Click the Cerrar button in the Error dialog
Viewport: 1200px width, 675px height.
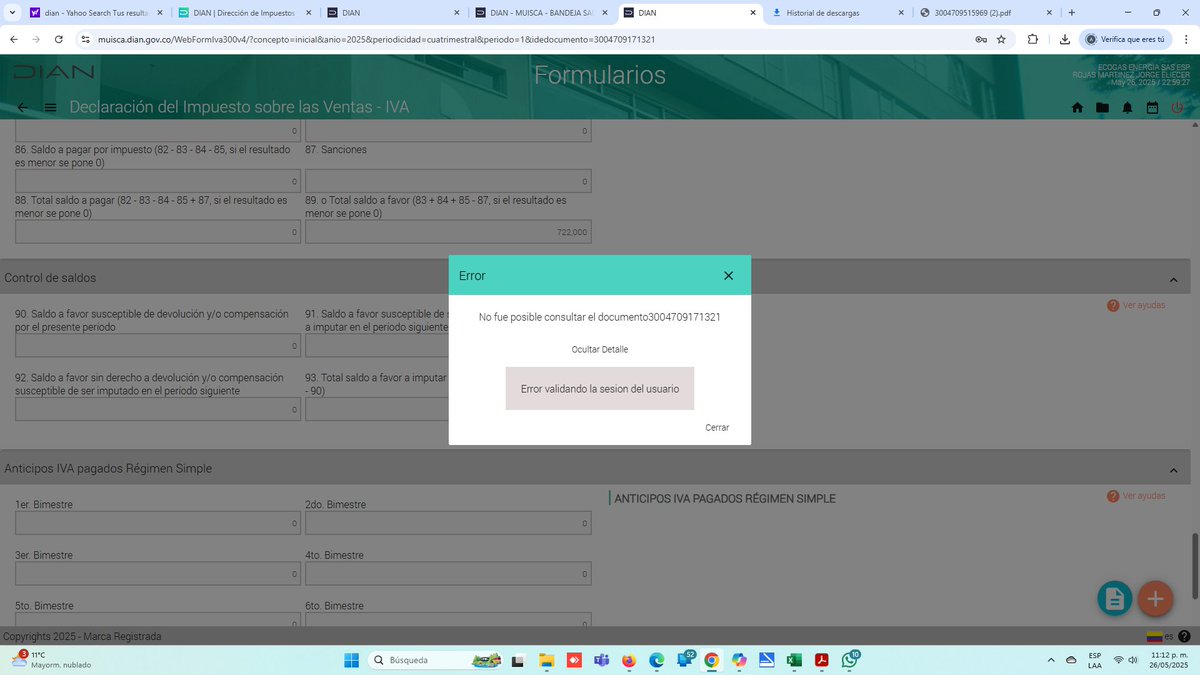(x=717, y=427)
